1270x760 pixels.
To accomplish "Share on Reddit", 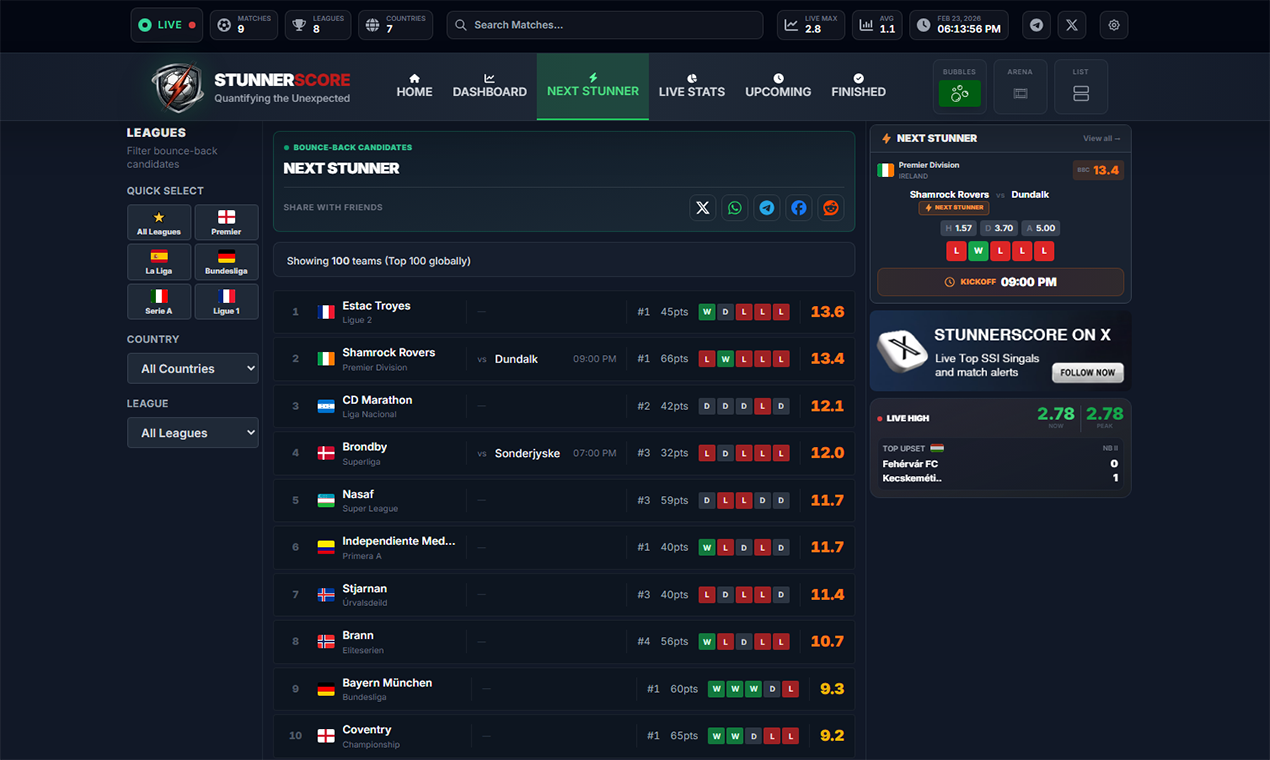I will [831, 208].
